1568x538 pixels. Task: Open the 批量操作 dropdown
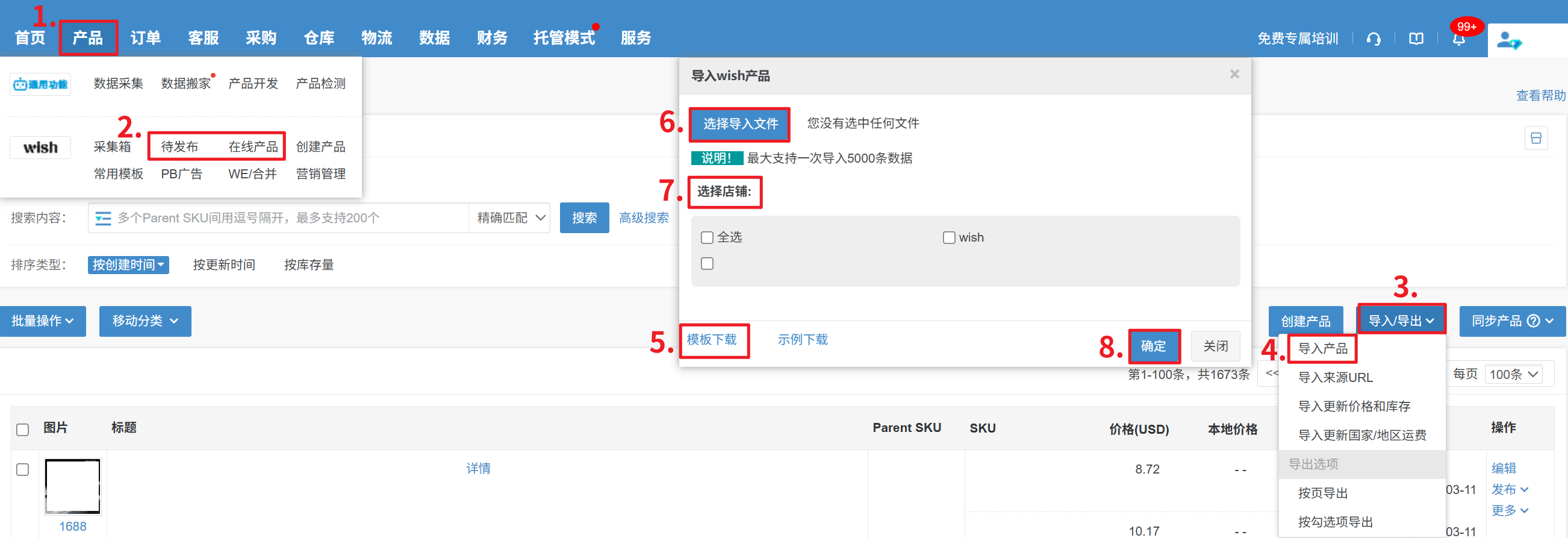[43, 321]
